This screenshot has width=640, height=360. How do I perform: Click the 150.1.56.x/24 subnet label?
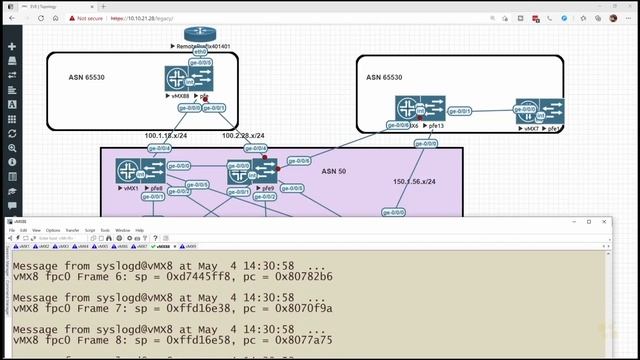(x=414, y=182)
